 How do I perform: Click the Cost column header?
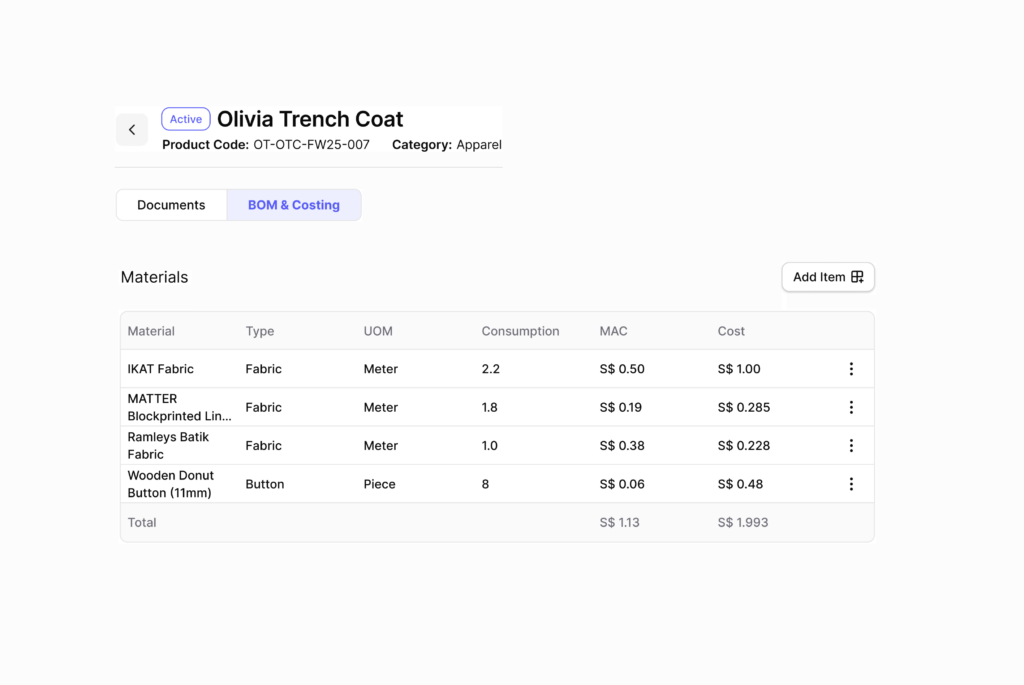731,331
